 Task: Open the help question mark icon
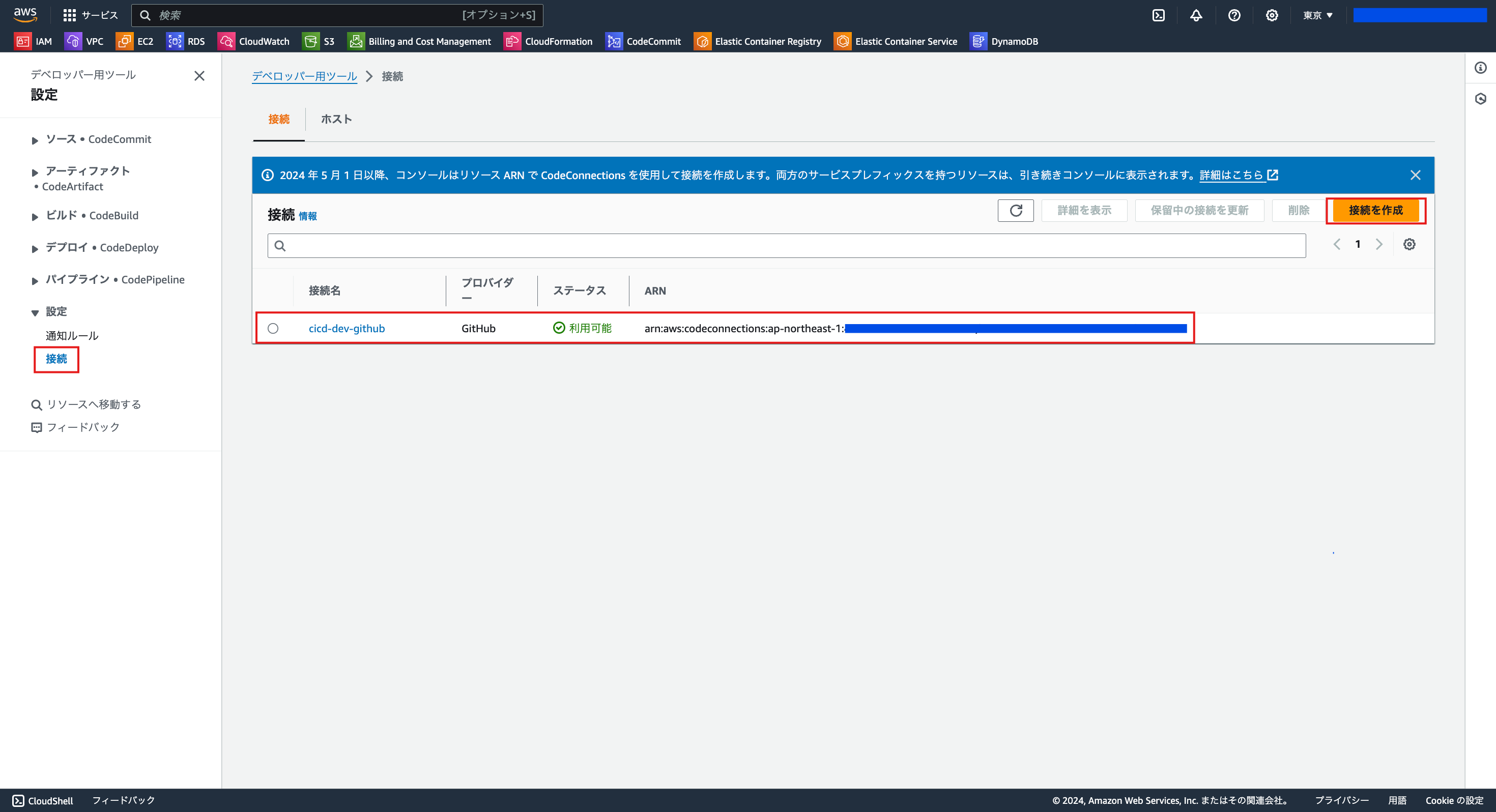pos(1234,15)
